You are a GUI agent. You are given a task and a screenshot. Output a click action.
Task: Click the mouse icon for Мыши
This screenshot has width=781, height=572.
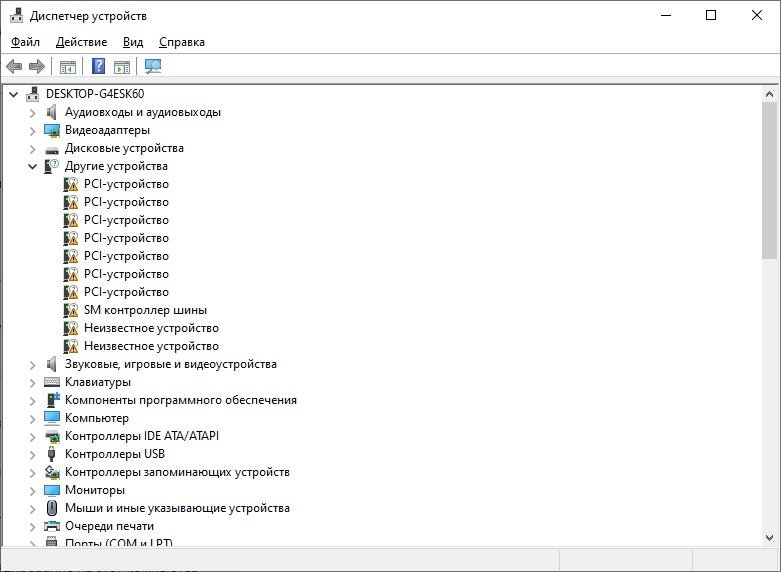click(x=52, y=508)
